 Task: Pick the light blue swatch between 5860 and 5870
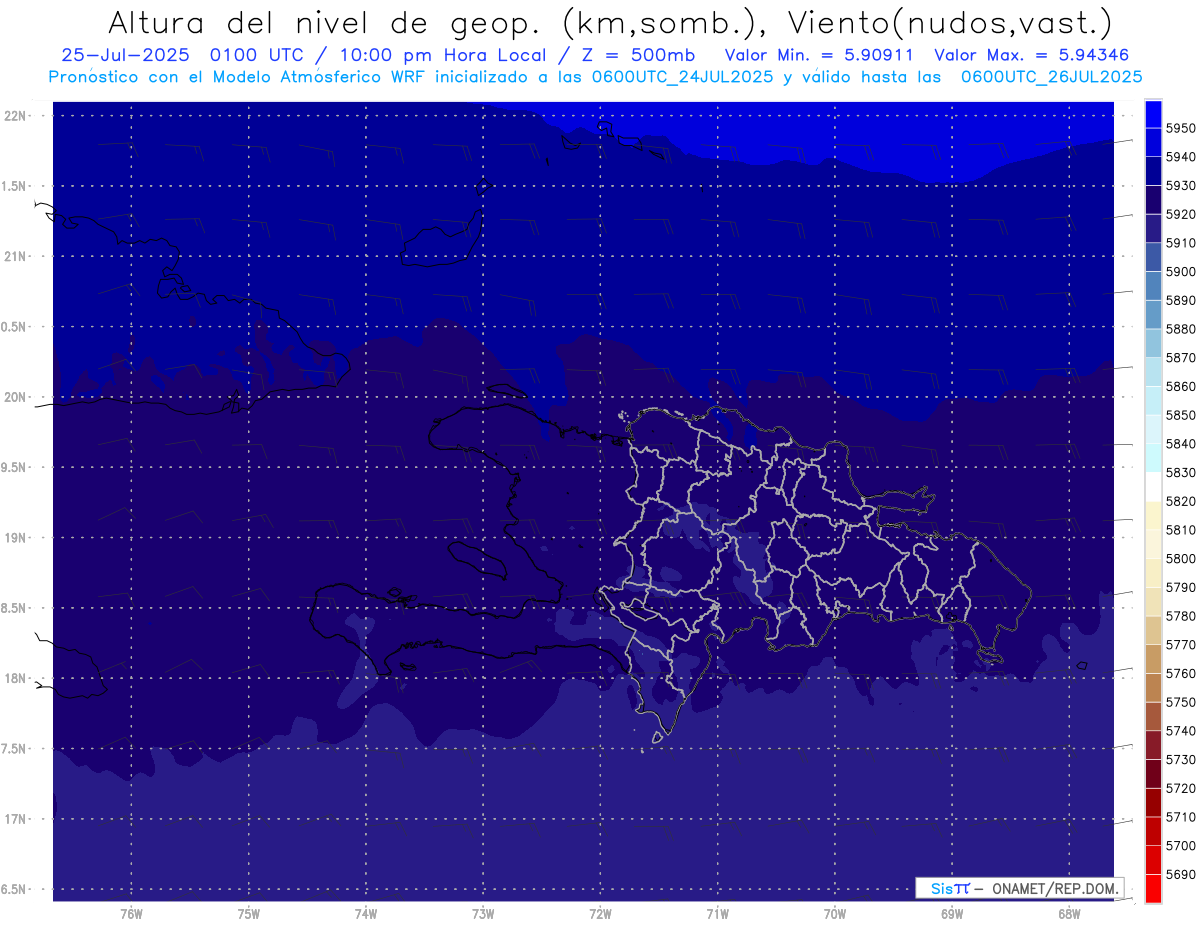point(1153,372)
